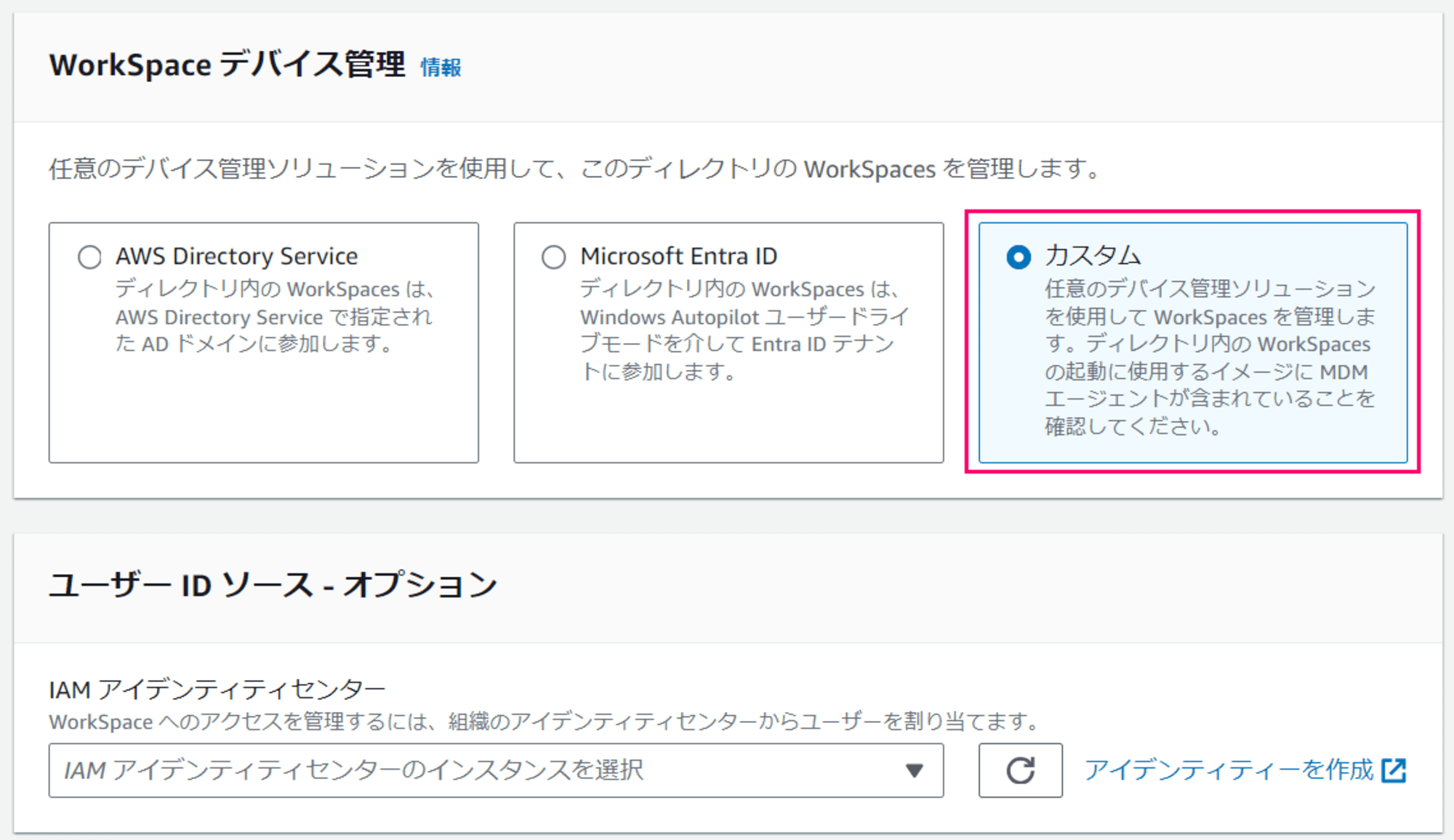Open the アイデンティティーを作成 link
This screenshot has width=1454, height=840.
click(1245, 770)
